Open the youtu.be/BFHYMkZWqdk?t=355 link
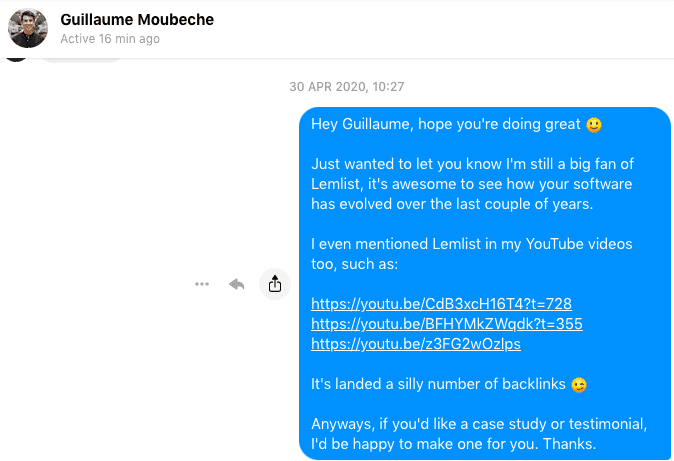Viewport: 674px width, 461px height. point(447,323)
